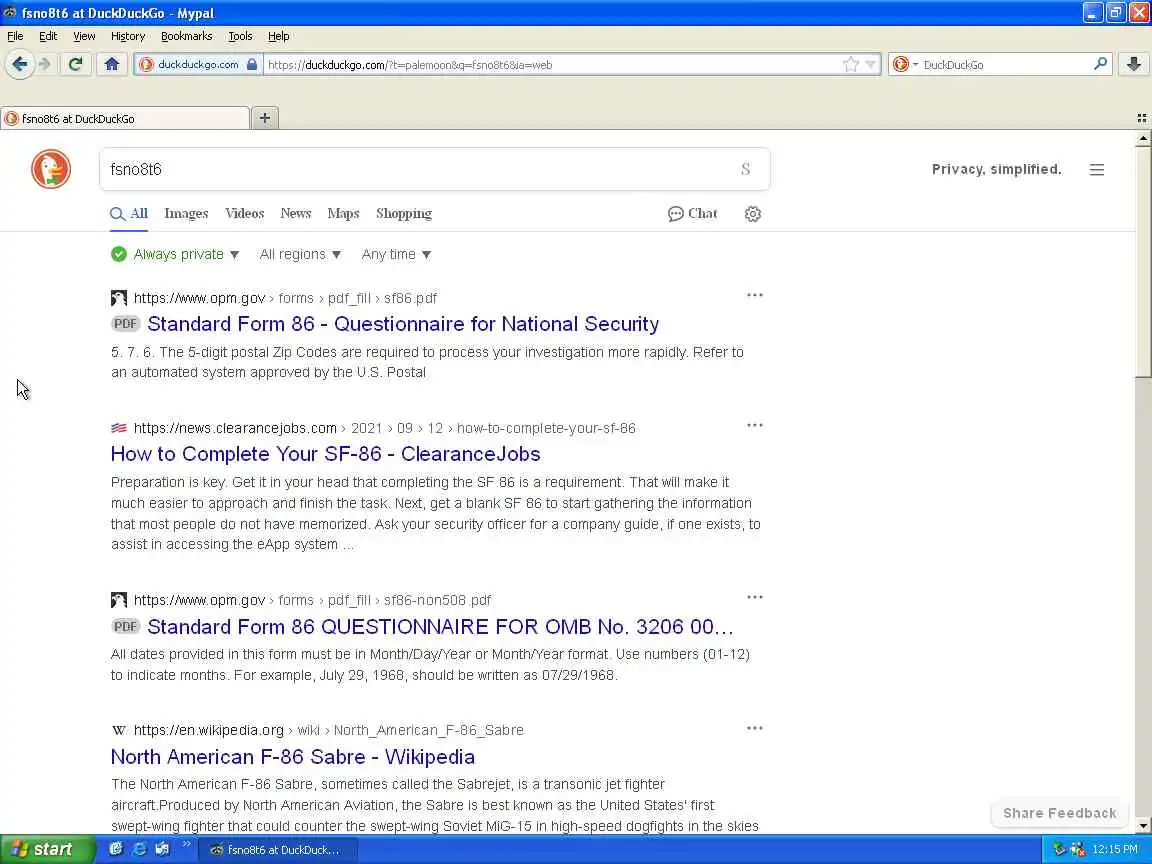The image size is (1152, 864).
Task: Open options dots for sf86-non508.pdf result
Action: coord(755,597)
